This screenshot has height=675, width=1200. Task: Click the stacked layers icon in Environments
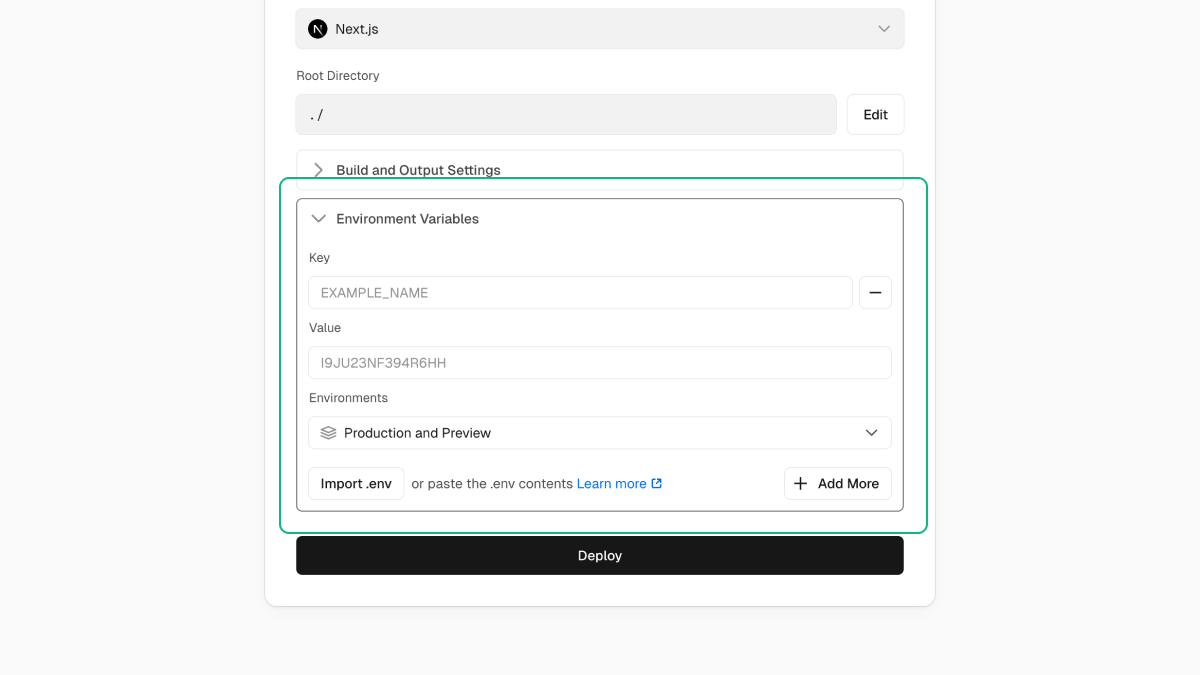coord(328,433)
